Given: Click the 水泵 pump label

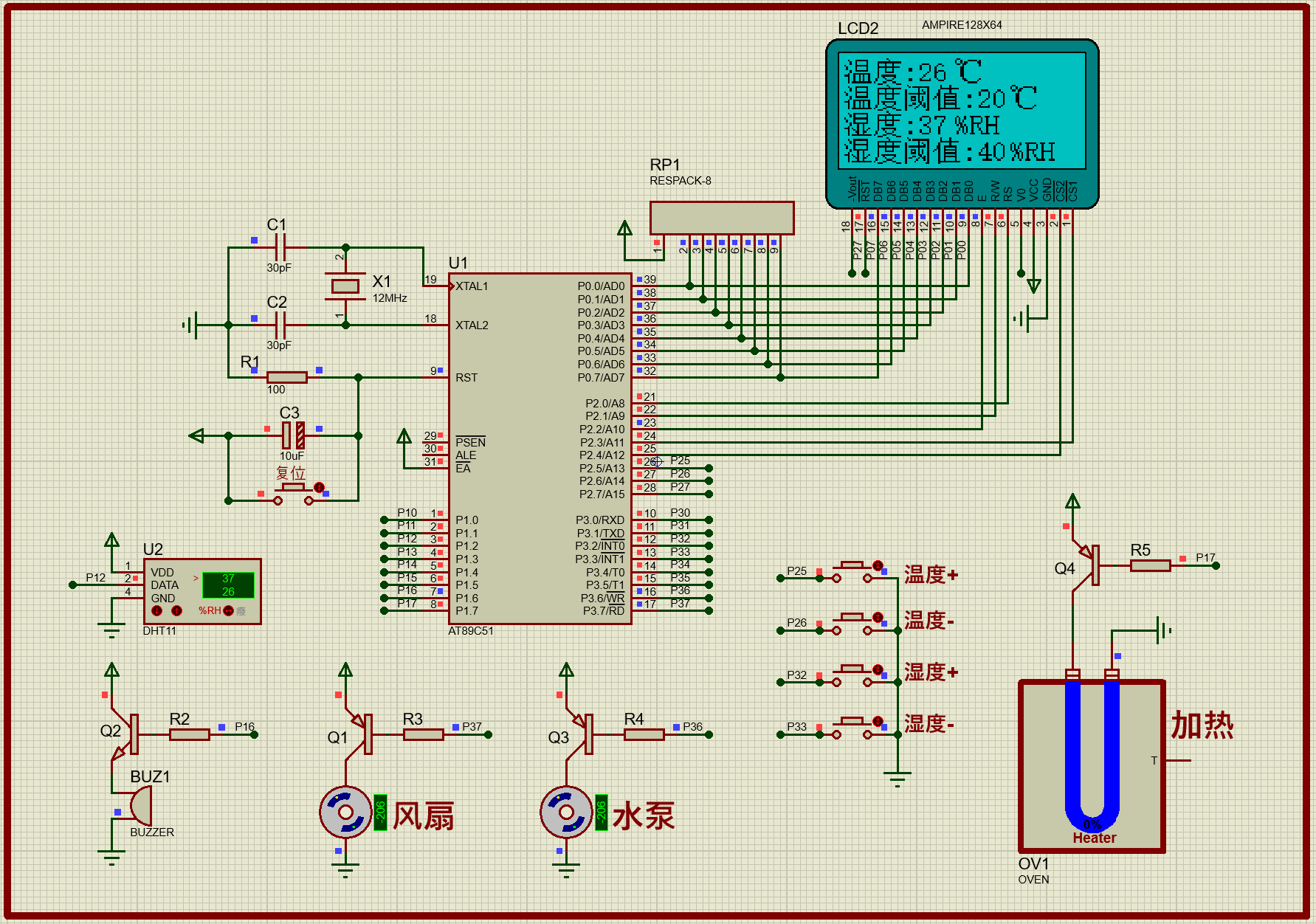Looking at the screenshot, I should 644,816.
